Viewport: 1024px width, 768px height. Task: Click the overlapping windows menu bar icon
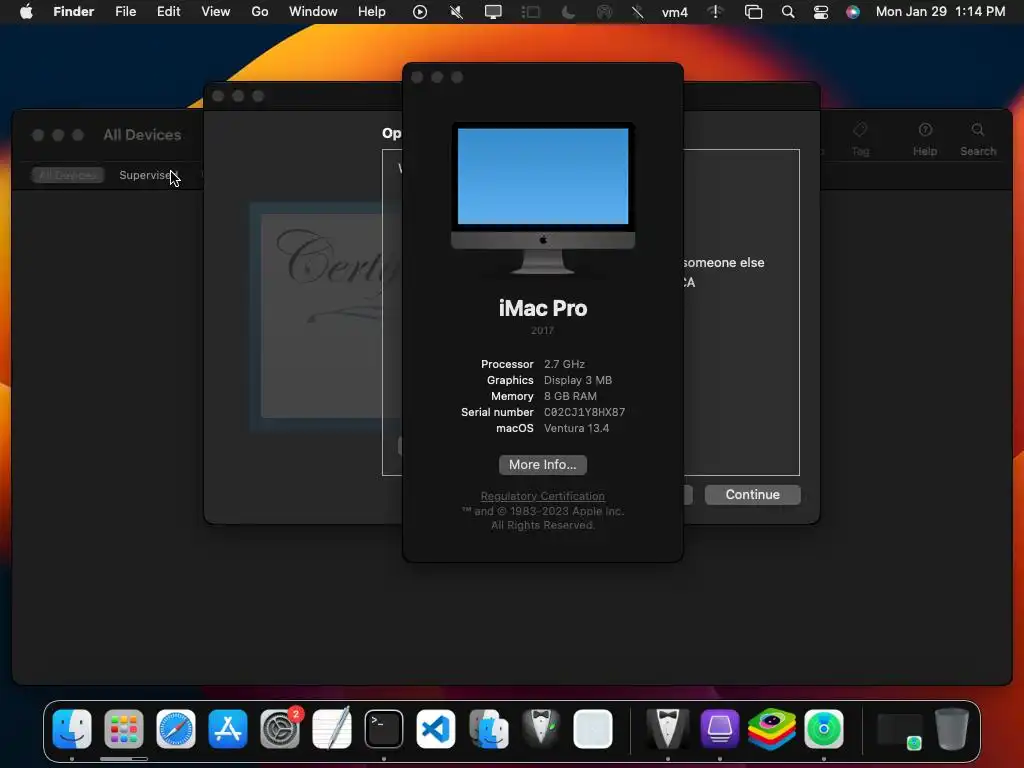[754, 12]
